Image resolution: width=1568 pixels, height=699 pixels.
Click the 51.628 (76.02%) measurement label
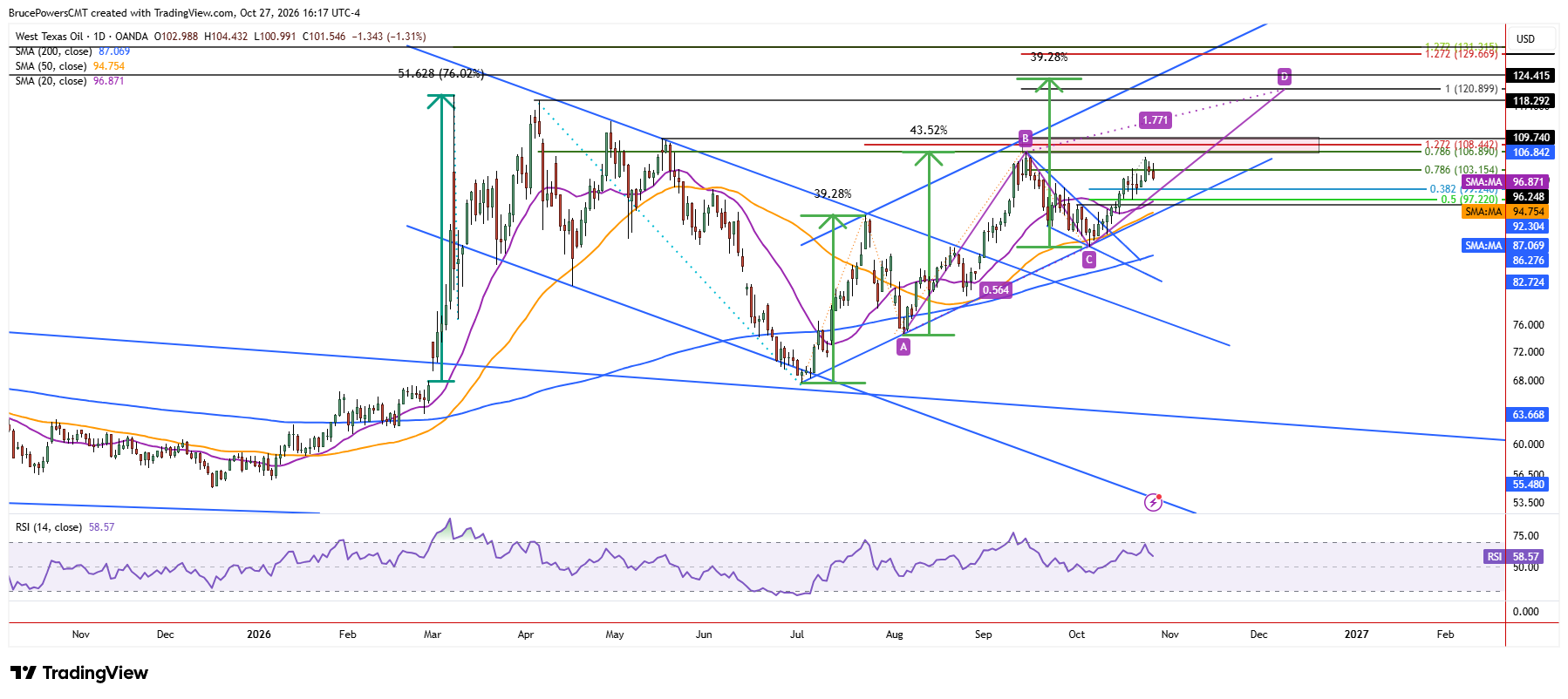coord(440,74)
